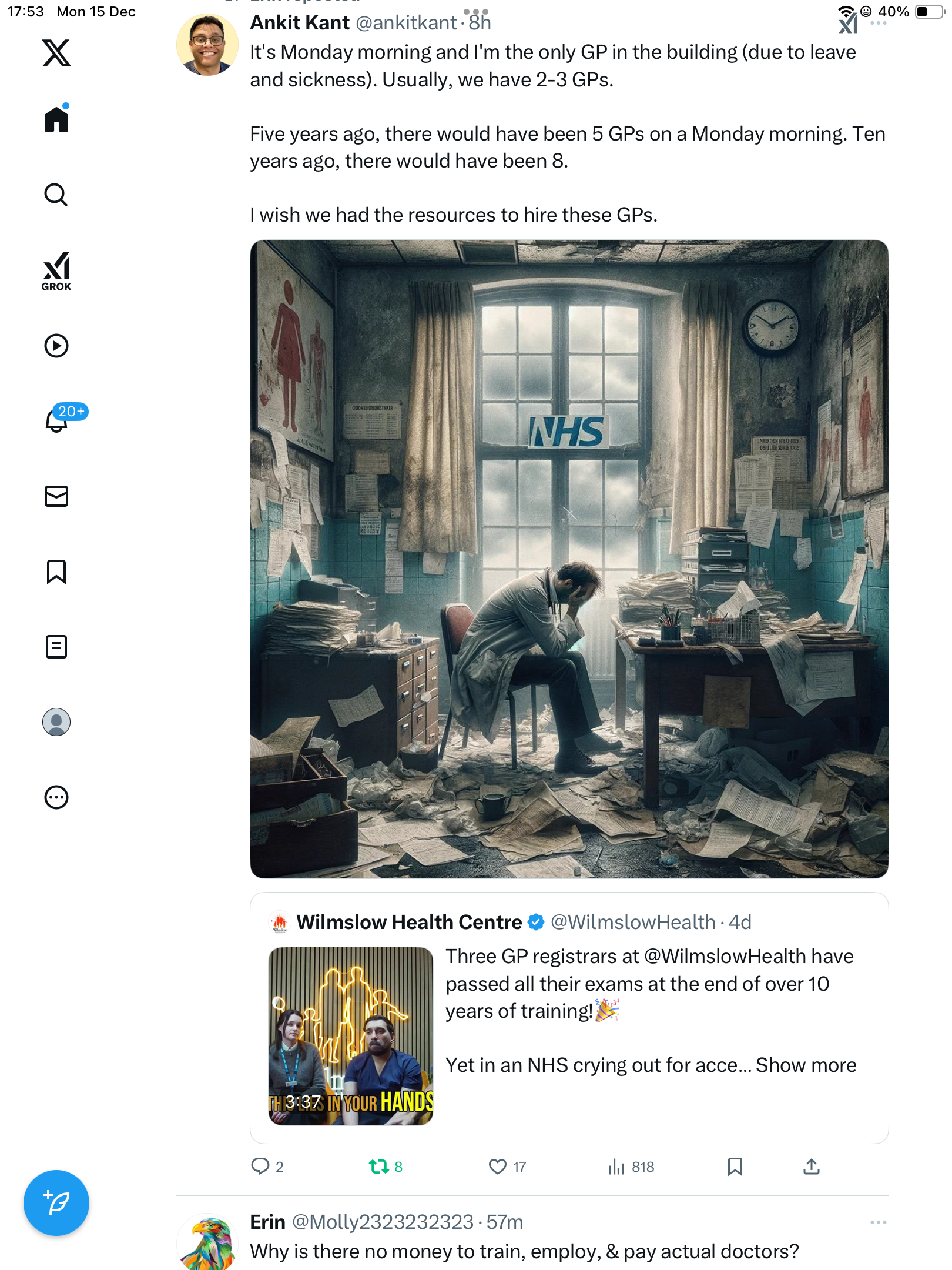The width and height of the screenshot is (952, 1270).
Task: Expand quoted post with Show more
Action: [806, 1065]
